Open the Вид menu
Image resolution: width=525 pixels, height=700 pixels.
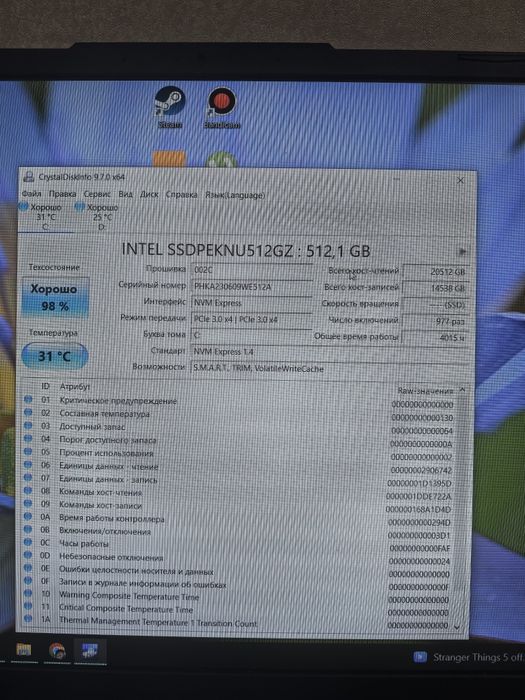point(125,194)
